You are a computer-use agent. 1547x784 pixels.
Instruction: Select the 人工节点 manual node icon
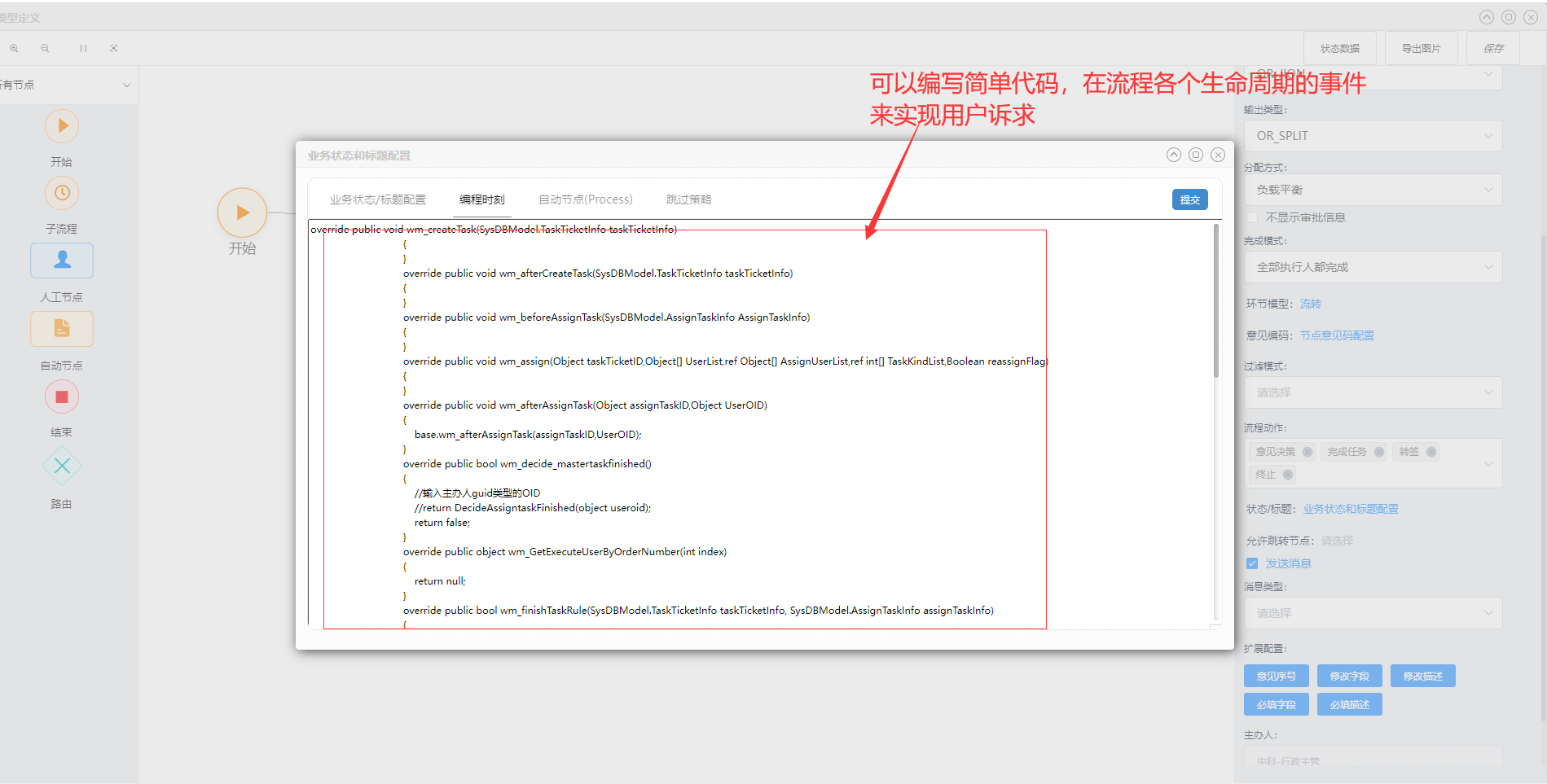(62, 261)
